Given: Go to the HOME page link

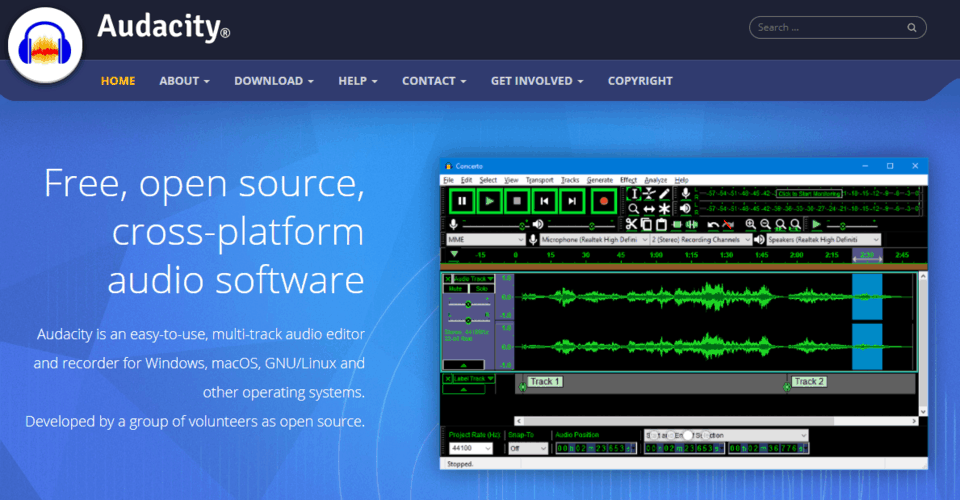Looking at the screenshot, I should pos(118,81).
